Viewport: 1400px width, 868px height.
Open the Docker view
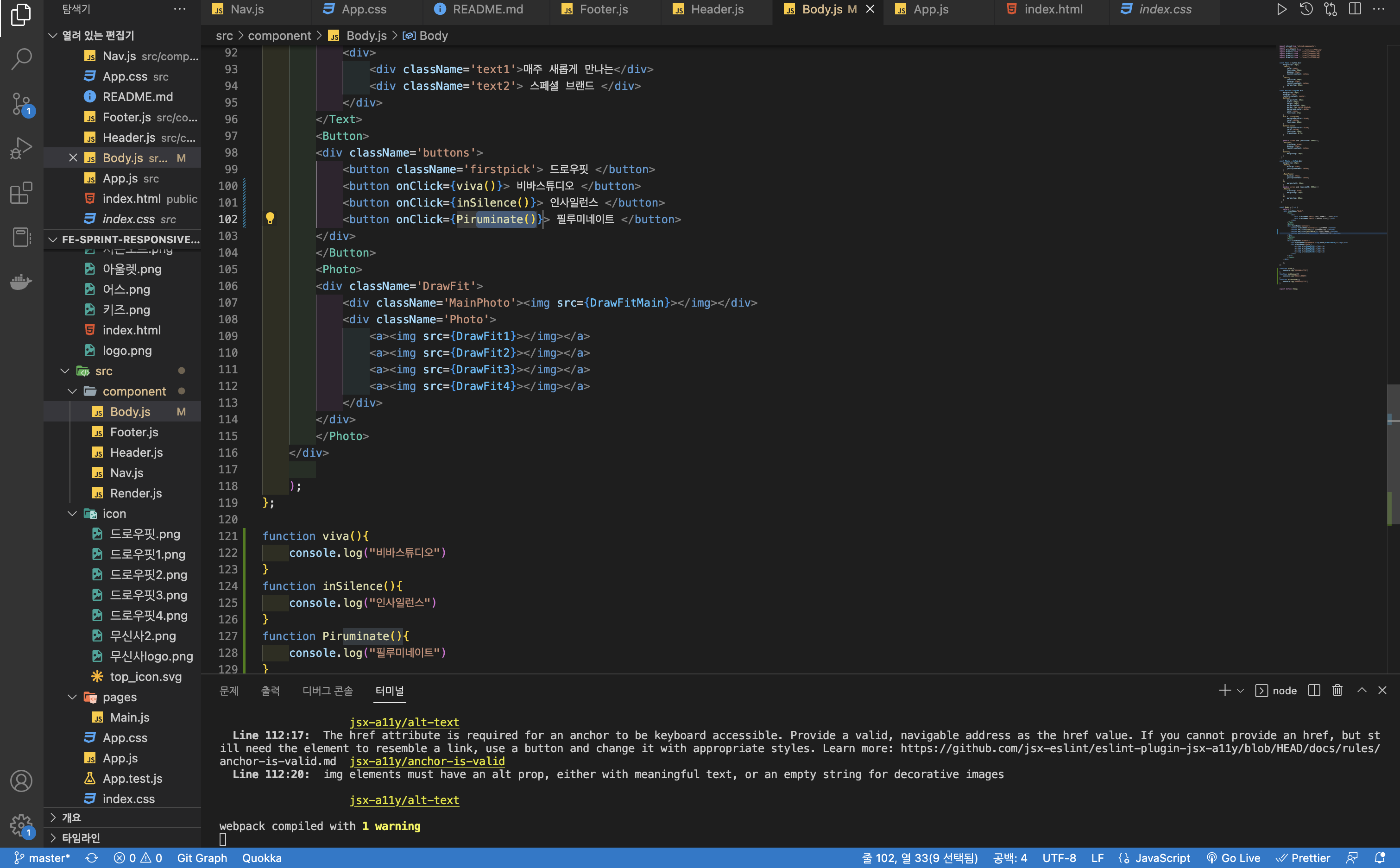click(x=21, y=281)
